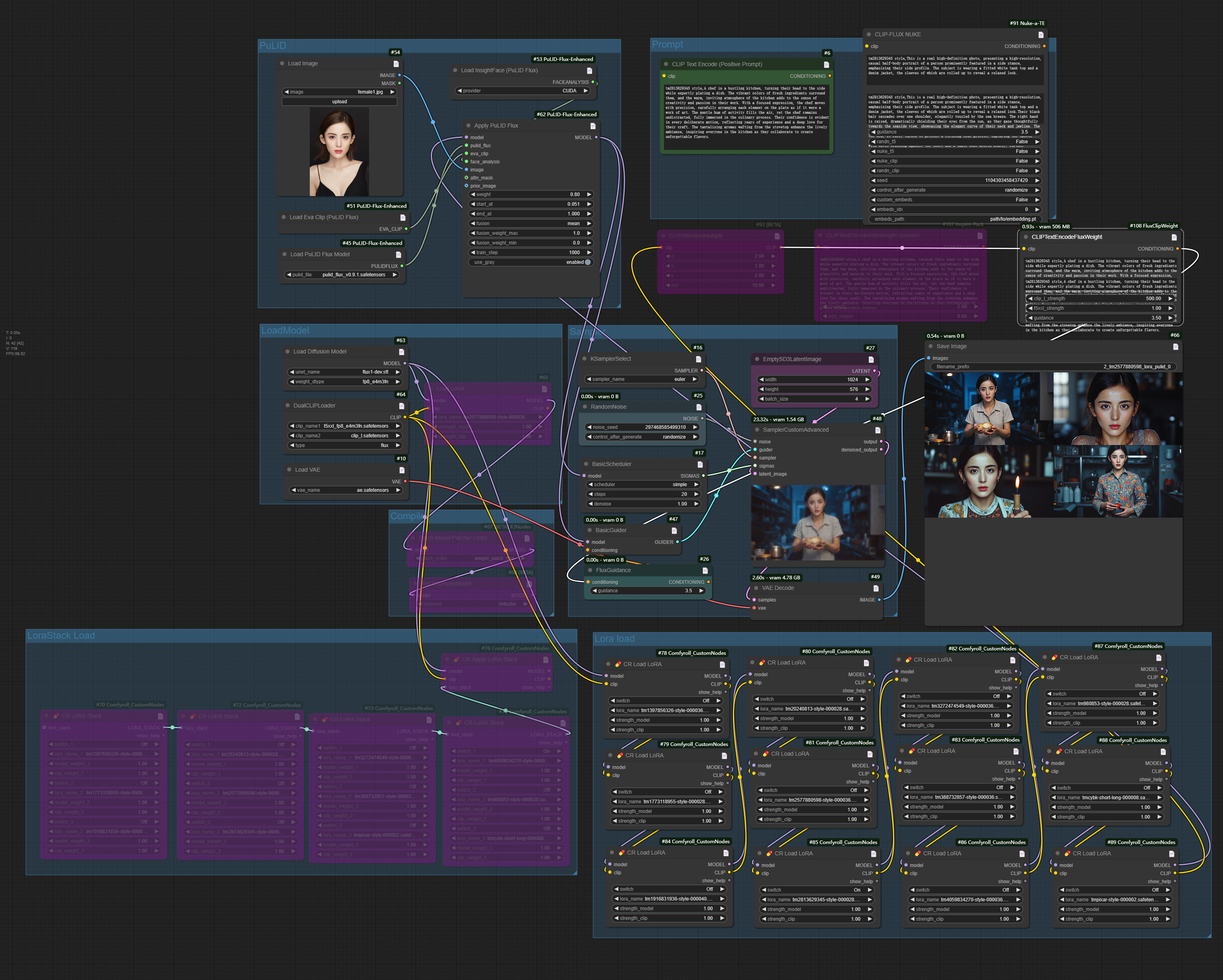The height and width of the screenshot is (980, 1223).
Task: Open the scheduler simple dropdown
Action: point(643,485)
